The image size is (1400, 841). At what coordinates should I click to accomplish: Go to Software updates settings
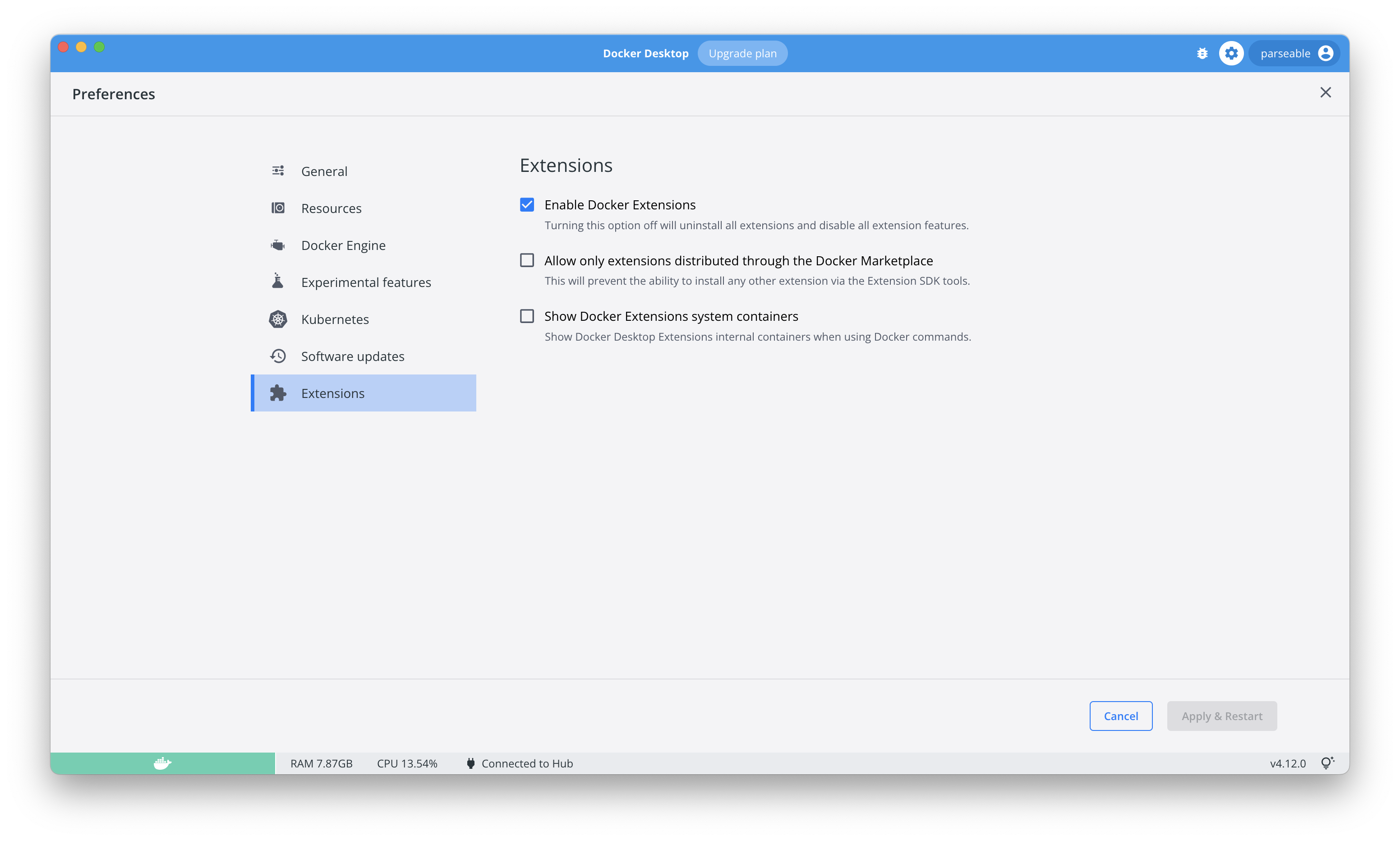pos(352,356)
